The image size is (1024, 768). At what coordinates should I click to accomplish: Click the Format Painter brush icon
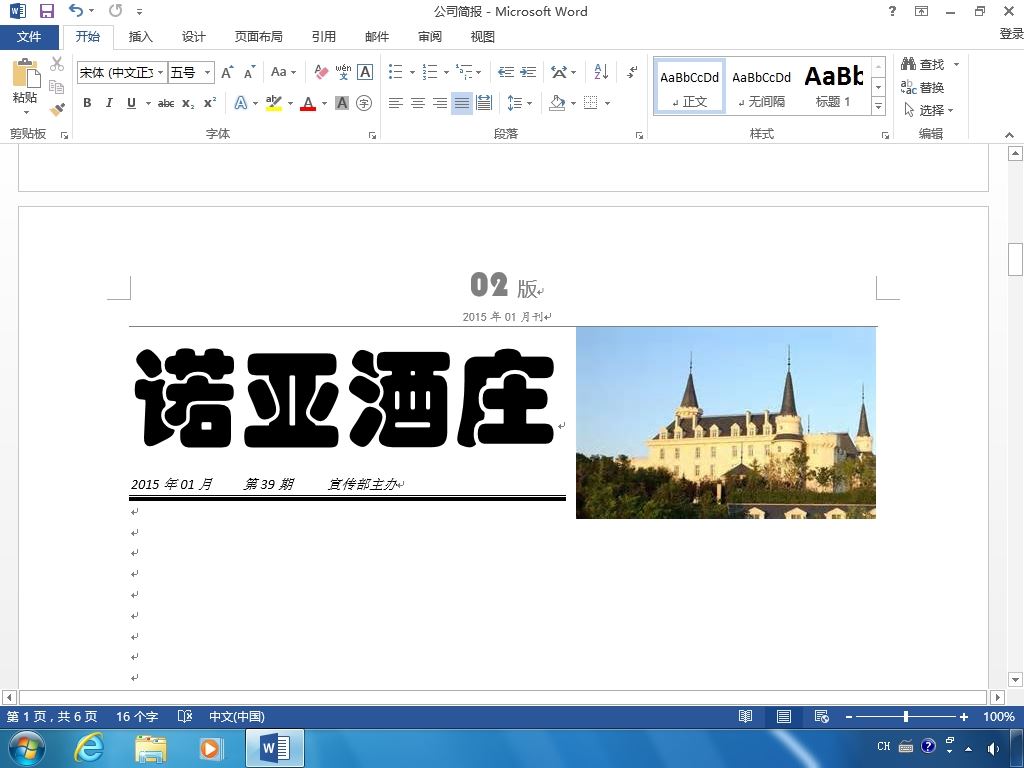57,109
